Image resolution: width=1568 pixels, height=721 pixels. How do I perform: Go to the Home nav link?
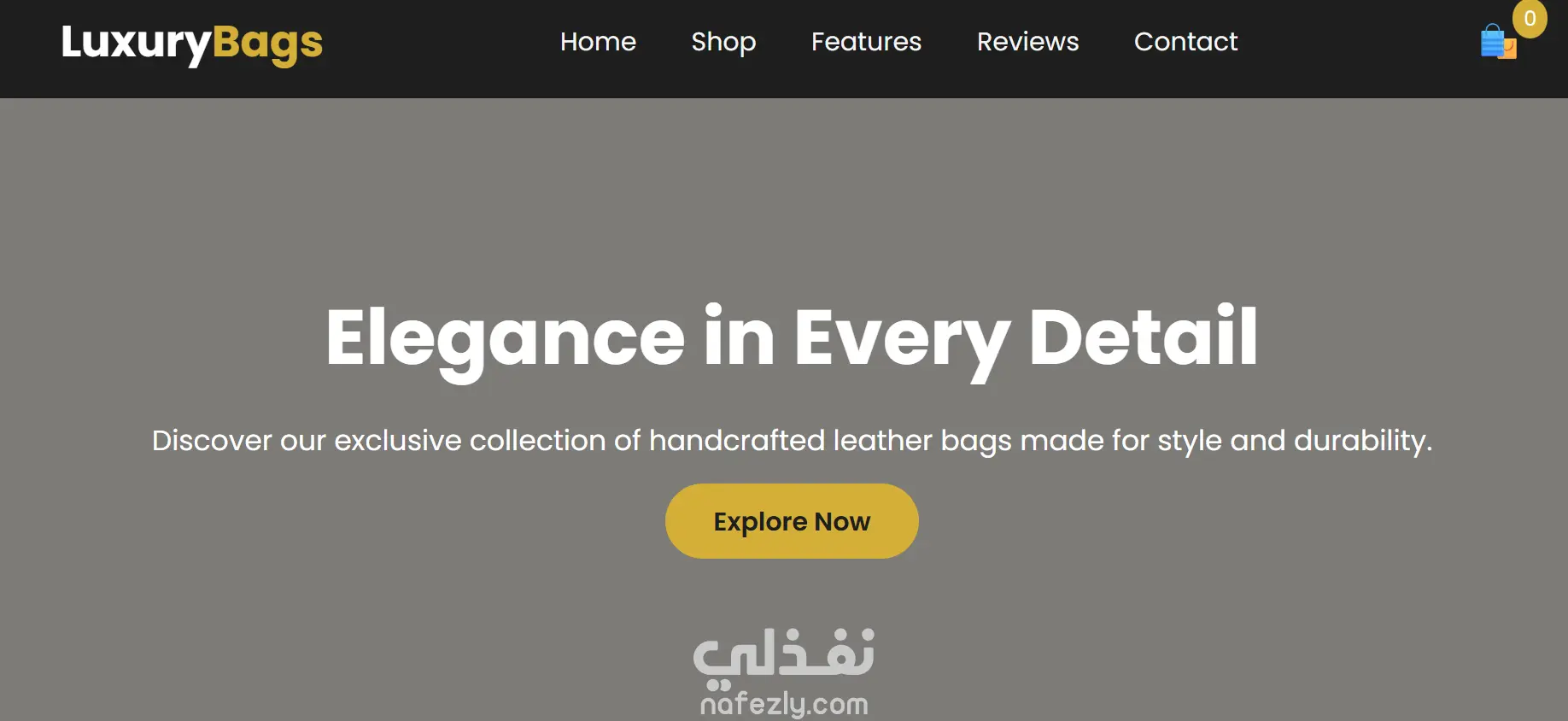(598, 42)
